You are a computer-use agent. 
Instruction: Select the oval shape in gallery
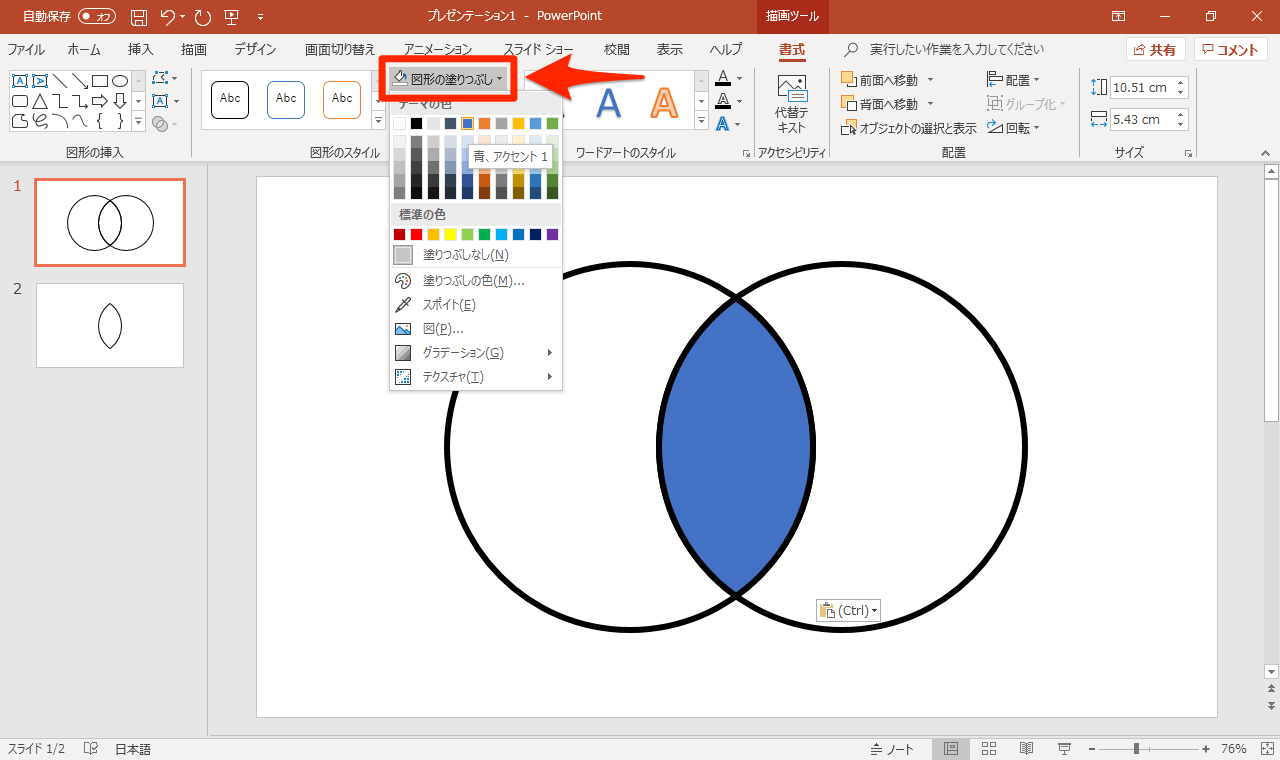[x=120, y=81]
